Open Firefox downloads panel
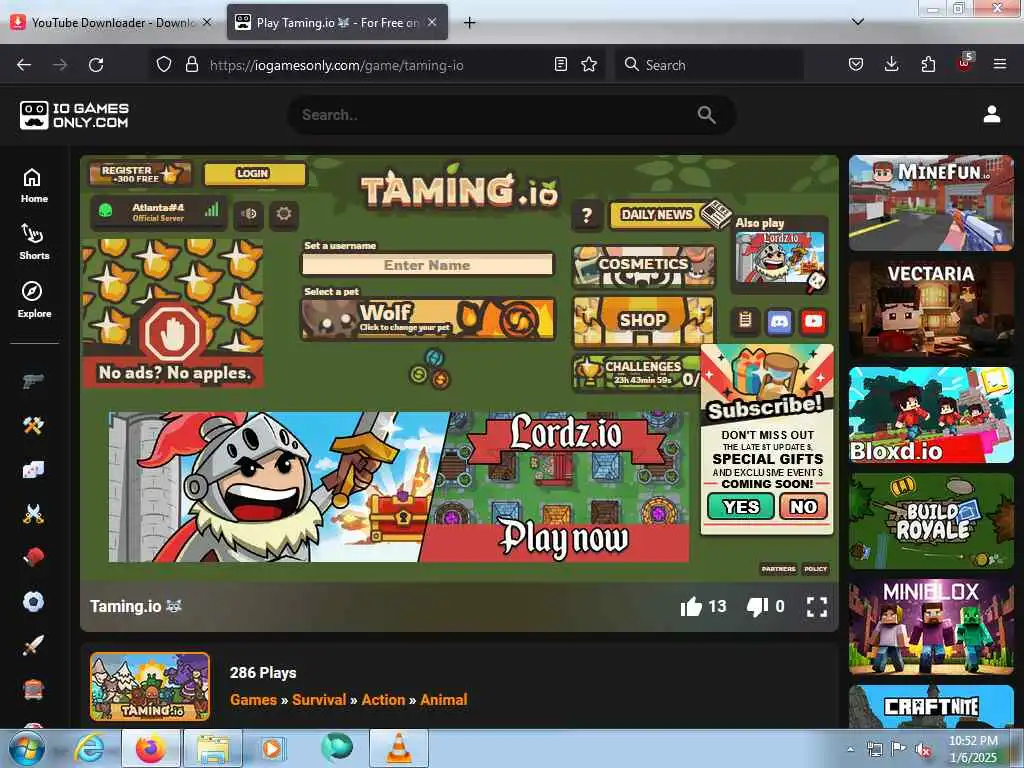 [x=891, y=65]
